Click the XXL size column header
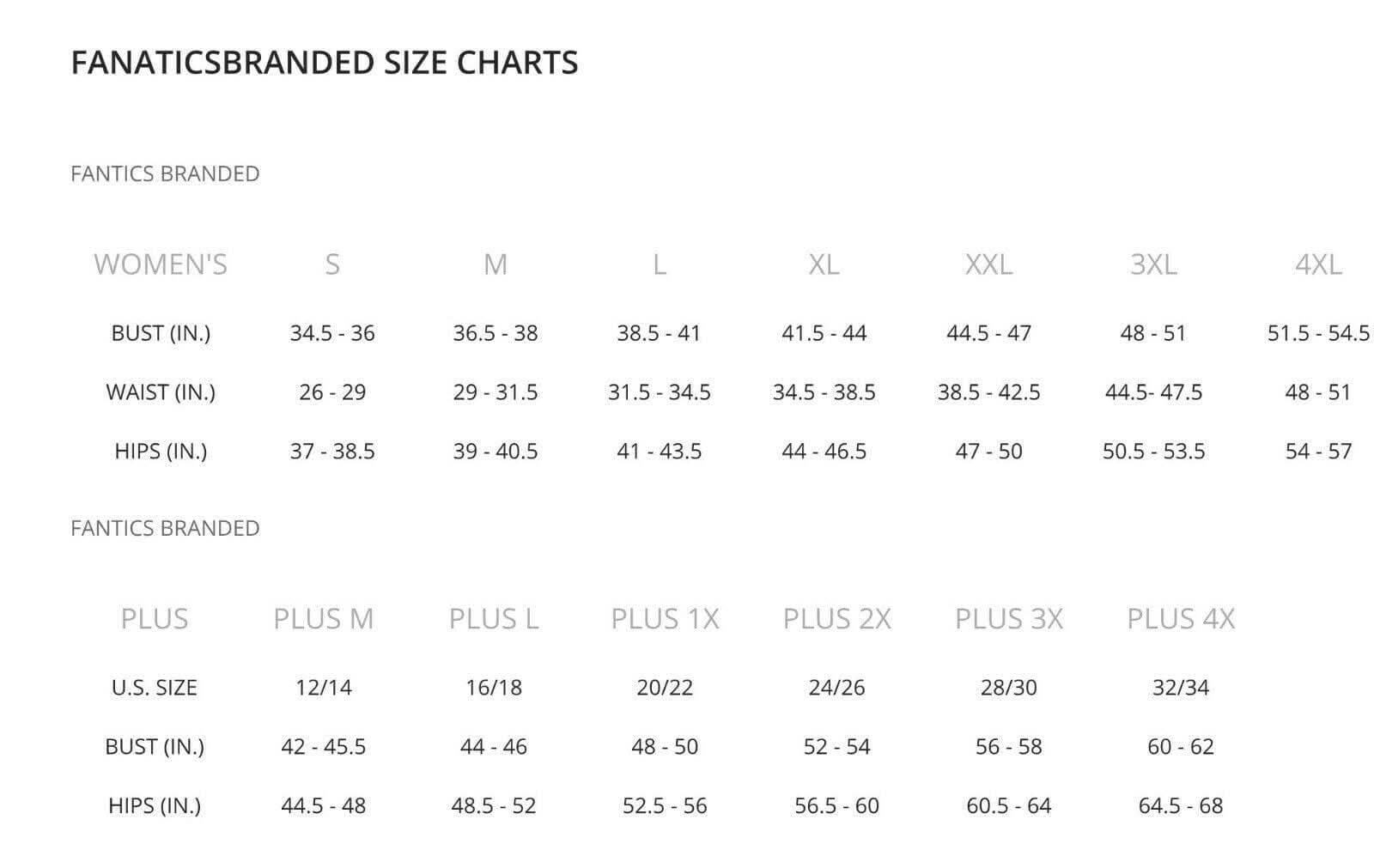The width and height of the screenshot is (1374, 868). tap(988, 264)
